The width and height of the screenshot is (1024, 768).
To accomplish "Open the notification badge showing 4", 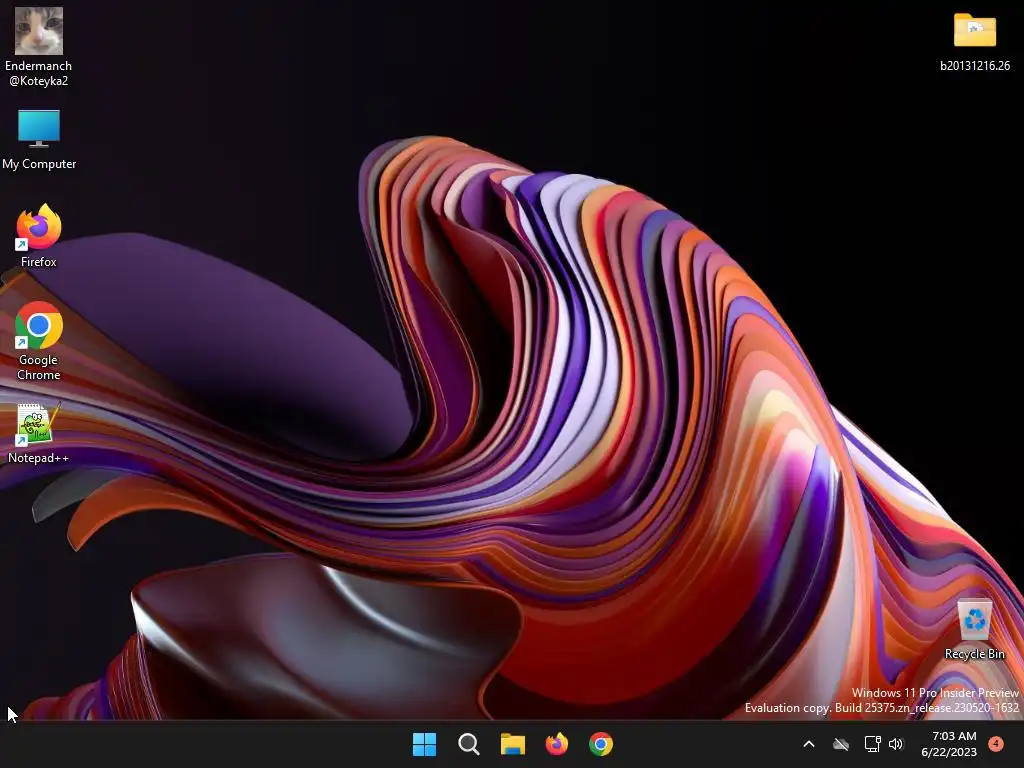I will pyautogui.click(x=996, y=744).
